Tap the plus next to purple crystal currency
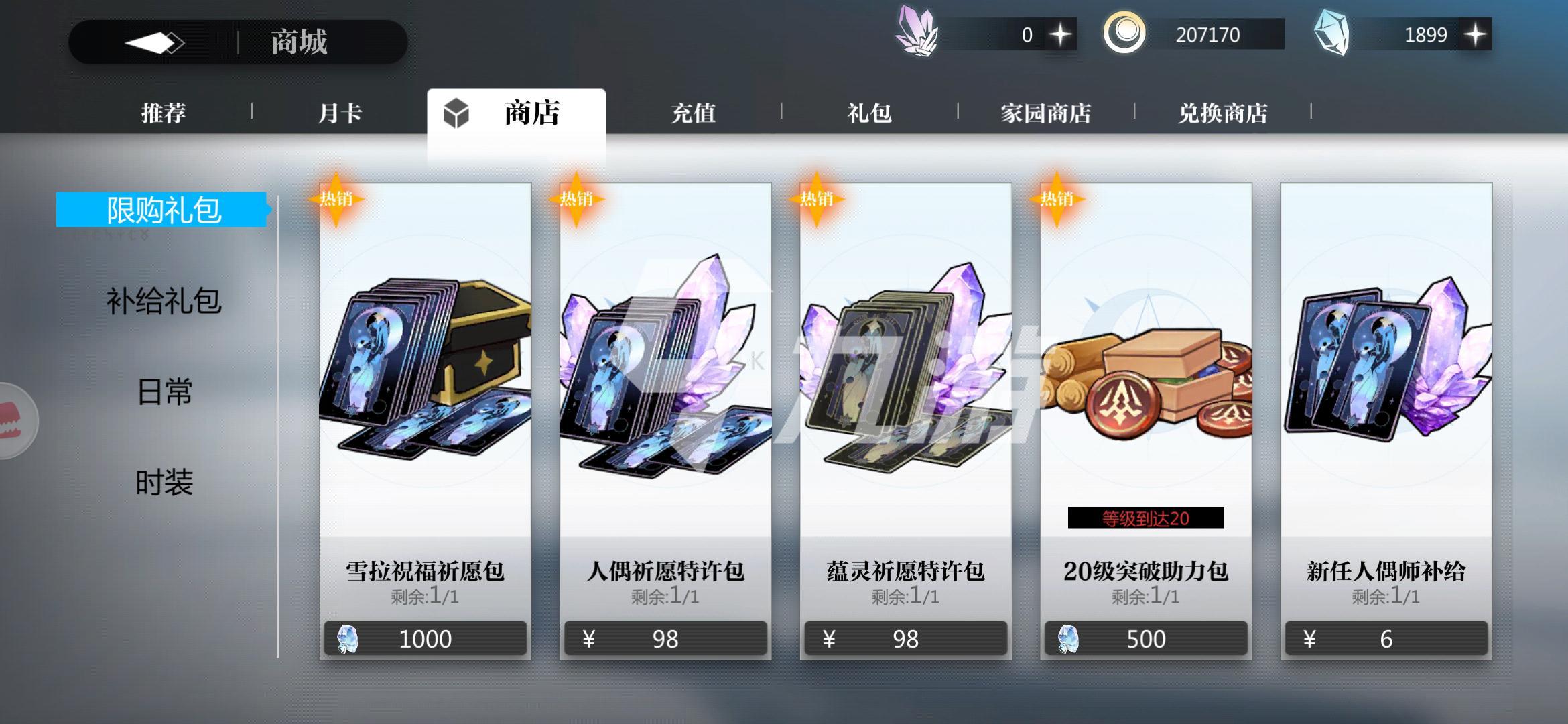1568x724 pixels. (x=1060, y=35)
